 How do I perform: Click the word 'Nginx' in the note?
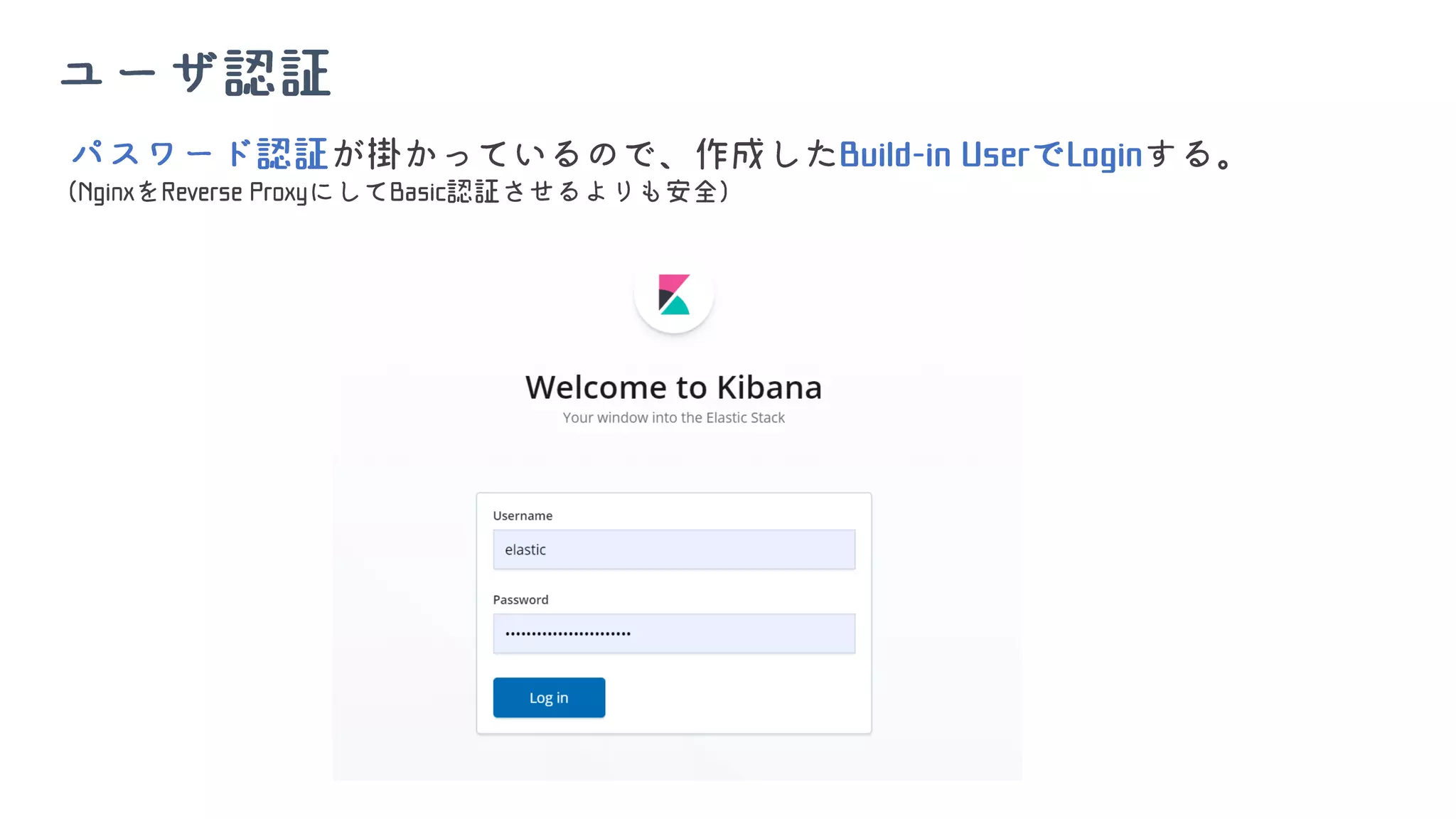pyautogui.click(x=106, y=192)
